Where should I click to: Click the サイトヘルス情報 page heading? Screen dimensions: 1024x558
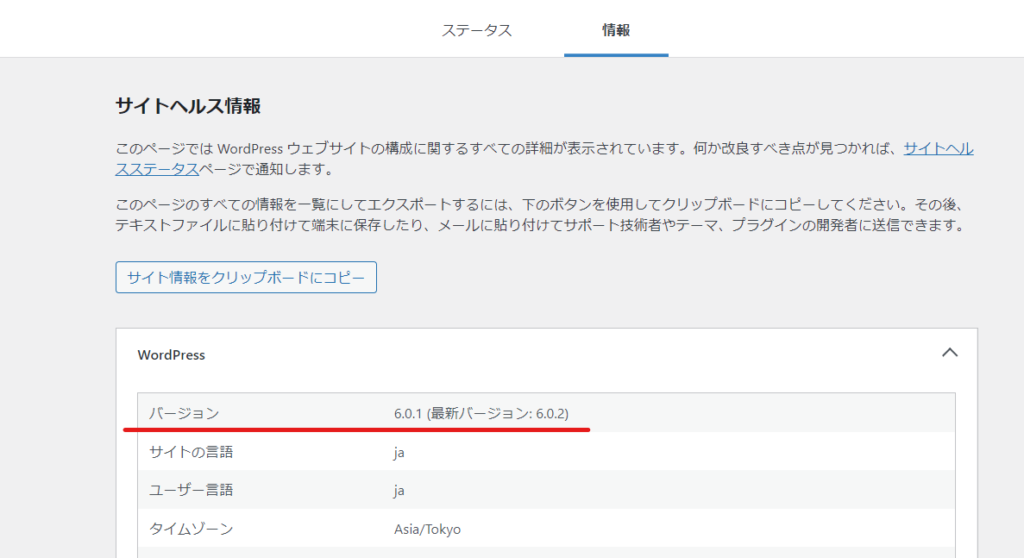click(x=188, y=106)
